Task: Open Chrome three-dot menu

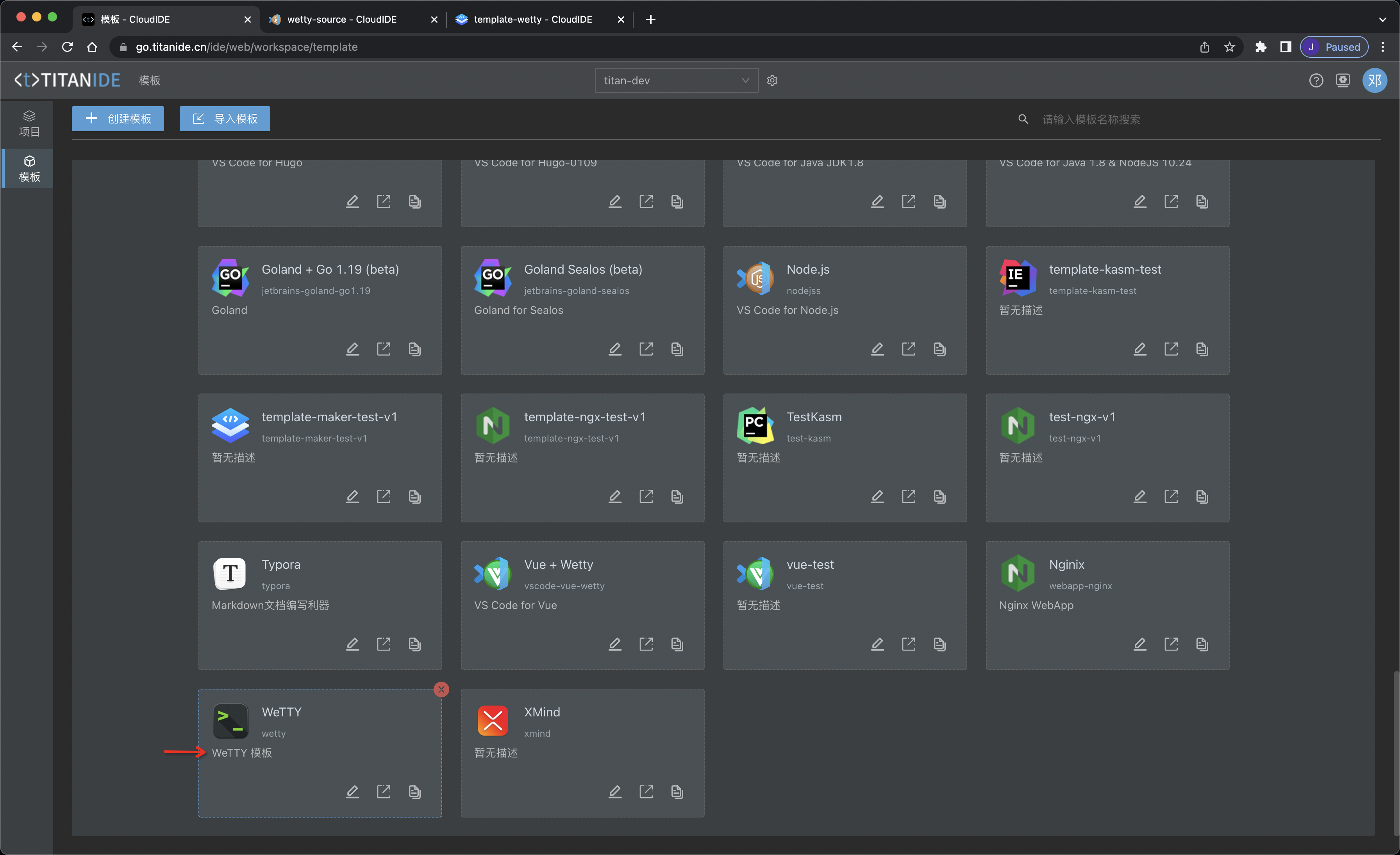Action: pyautogui.click(x=1383, y=47)
